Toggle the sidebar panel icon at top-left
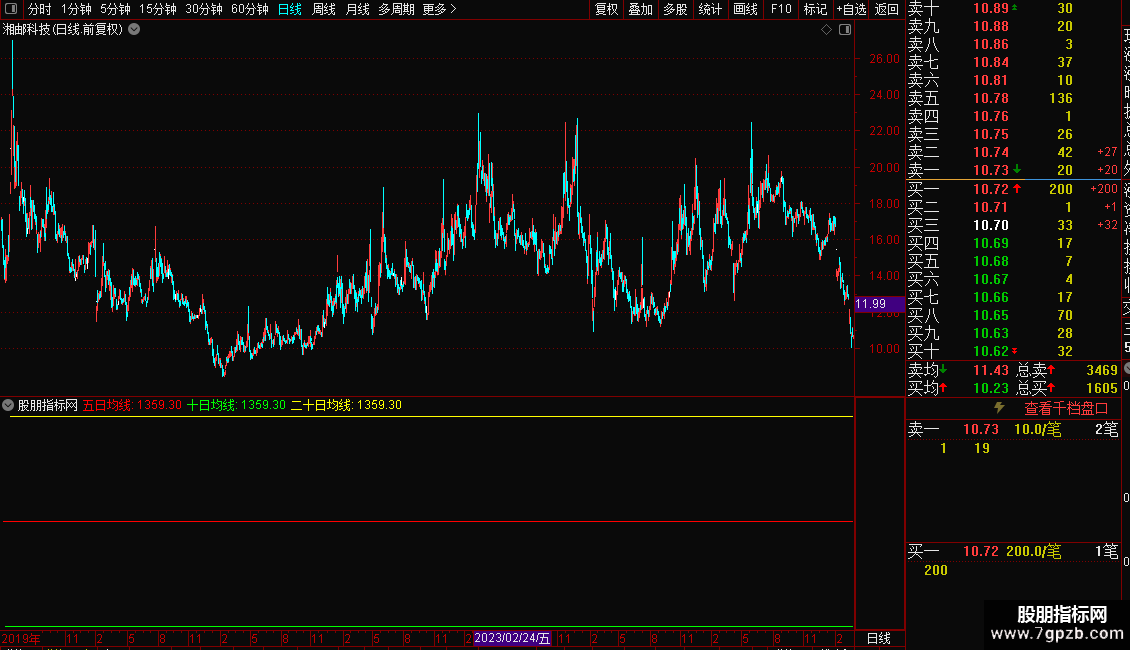This screenshot has width=1130, height=650. 11,9
